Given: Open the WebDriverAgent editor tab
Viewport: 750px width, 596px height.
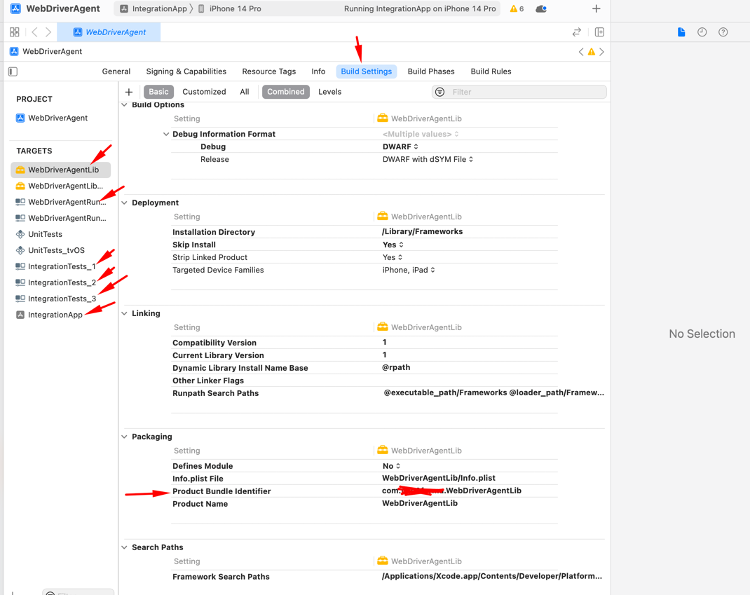Looking at the screenshot, I should (x=109, y=32).
